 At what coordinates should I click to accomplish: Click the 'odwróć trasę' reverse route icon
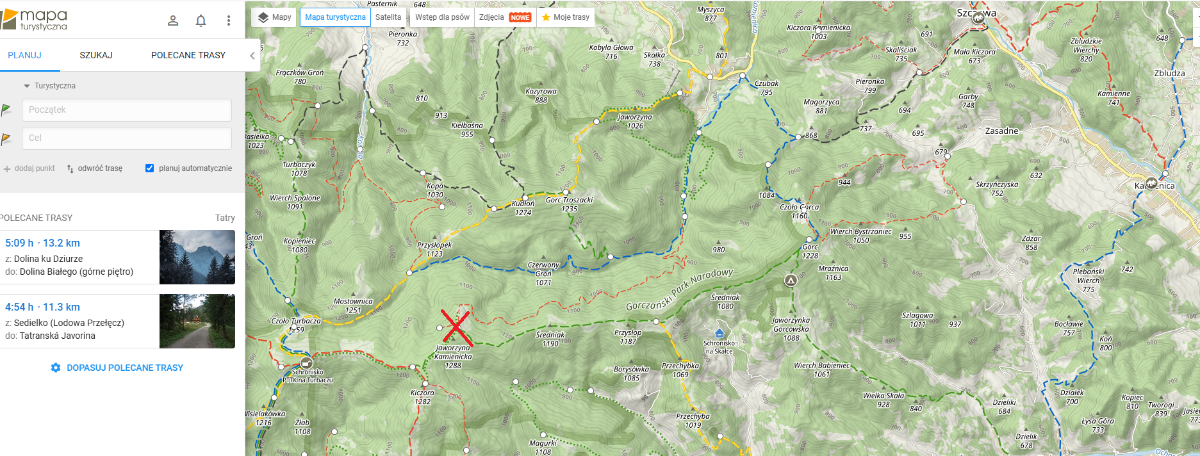click(x=70, y=168)
